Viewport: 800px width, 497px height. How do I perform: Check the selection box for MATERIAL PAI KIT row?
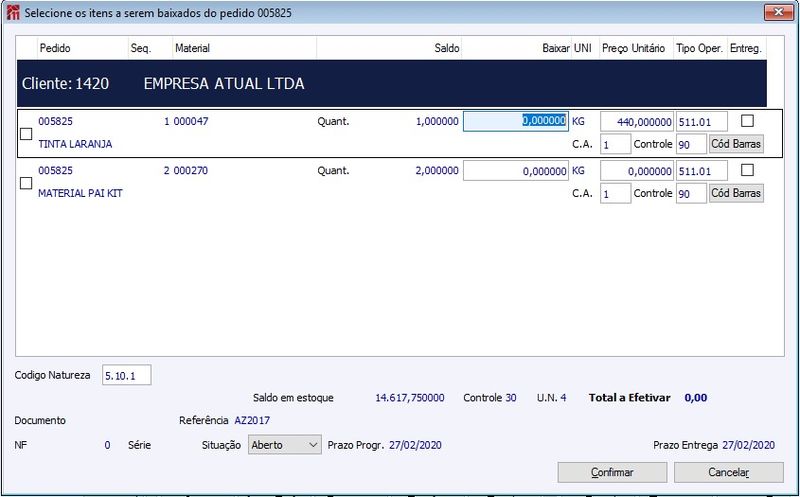(26, 183)
